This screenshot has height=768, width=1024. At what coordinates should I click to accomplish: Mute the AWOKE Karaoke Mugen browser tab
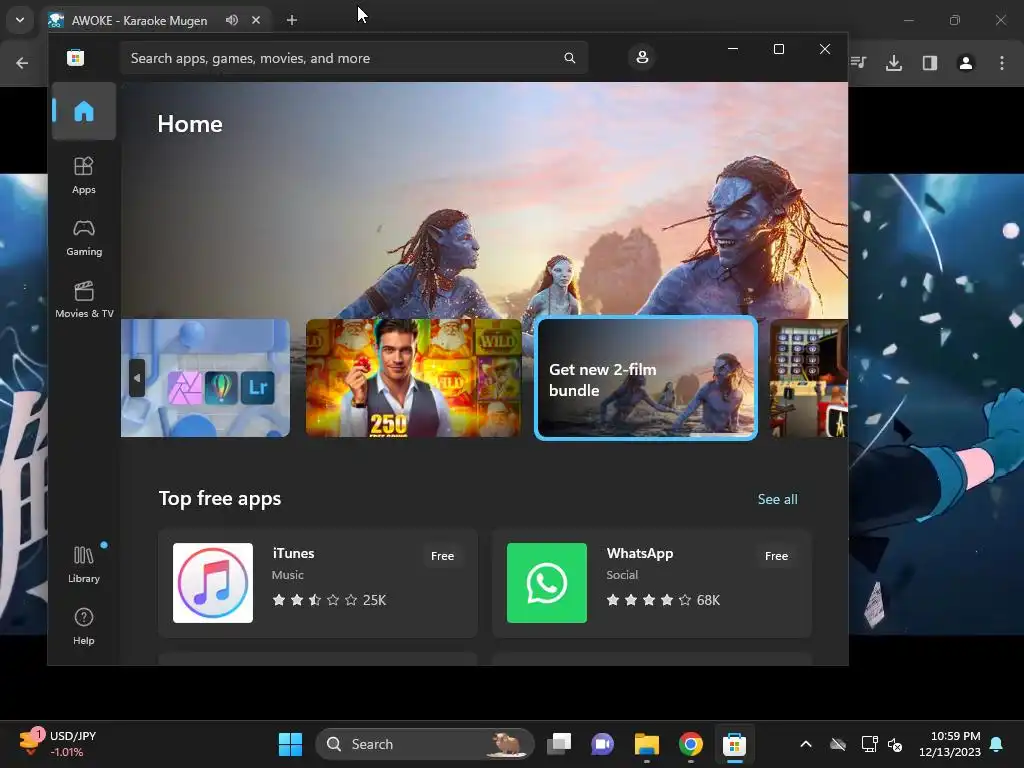231,20
